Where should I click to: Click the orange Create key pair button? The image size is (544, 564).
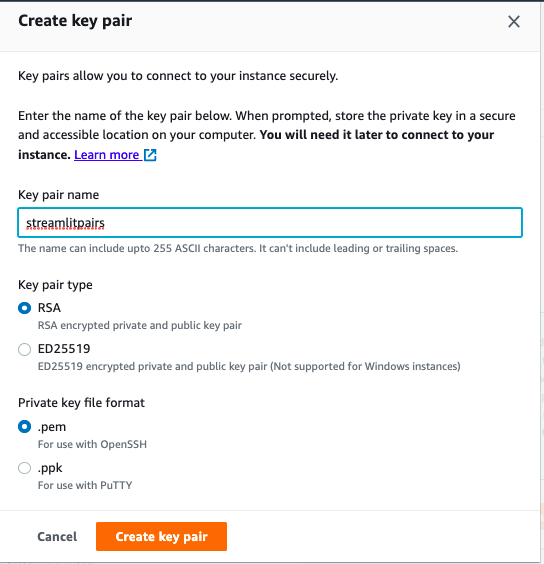[162, 536]
